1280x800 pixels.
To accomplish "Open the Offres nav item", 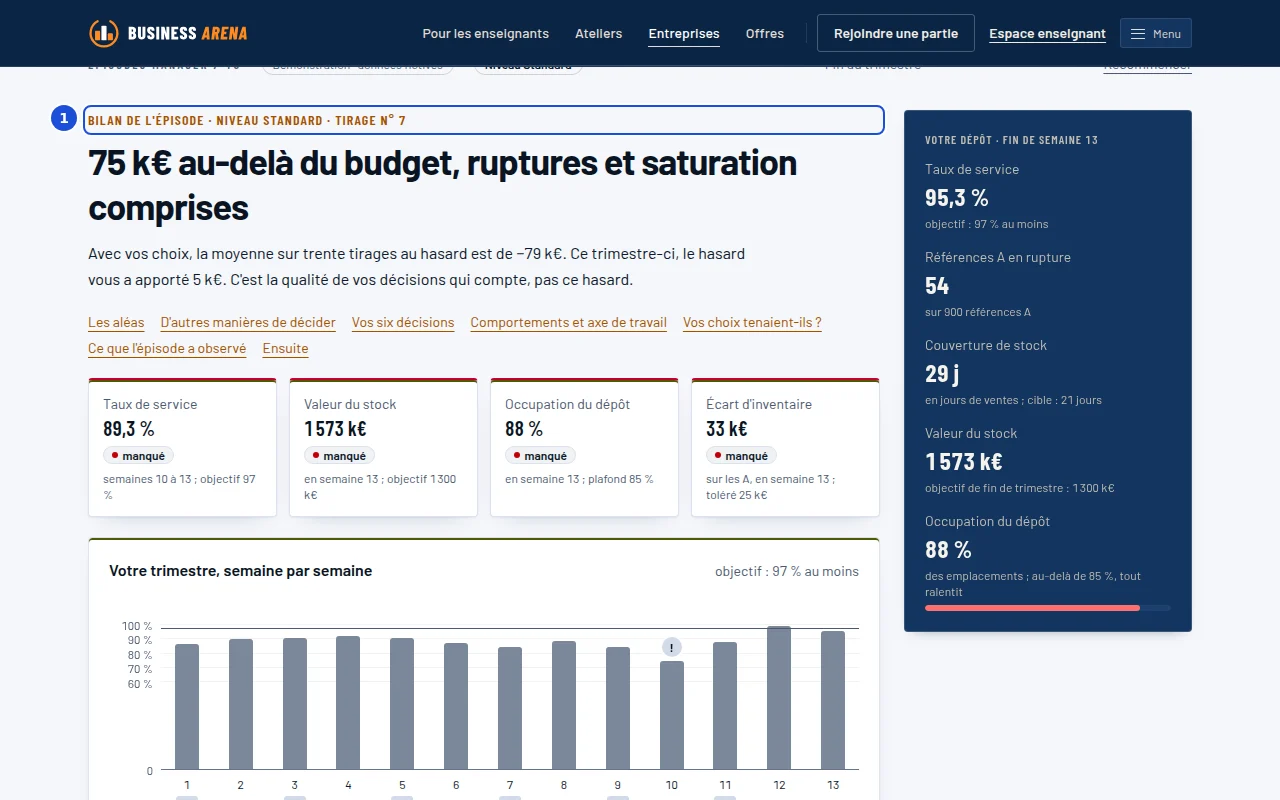I will tap(765, 33).
